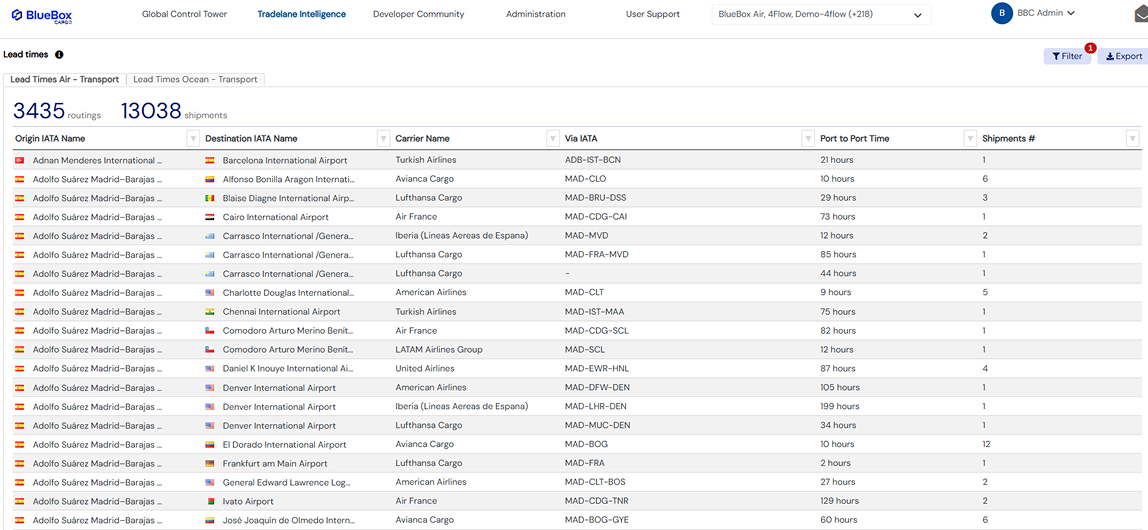The height and width of the screenshot is (530, 1148).
Task: Click the Germany flag beside Frankfurt am Main Airport
Action: click(209, 464)
